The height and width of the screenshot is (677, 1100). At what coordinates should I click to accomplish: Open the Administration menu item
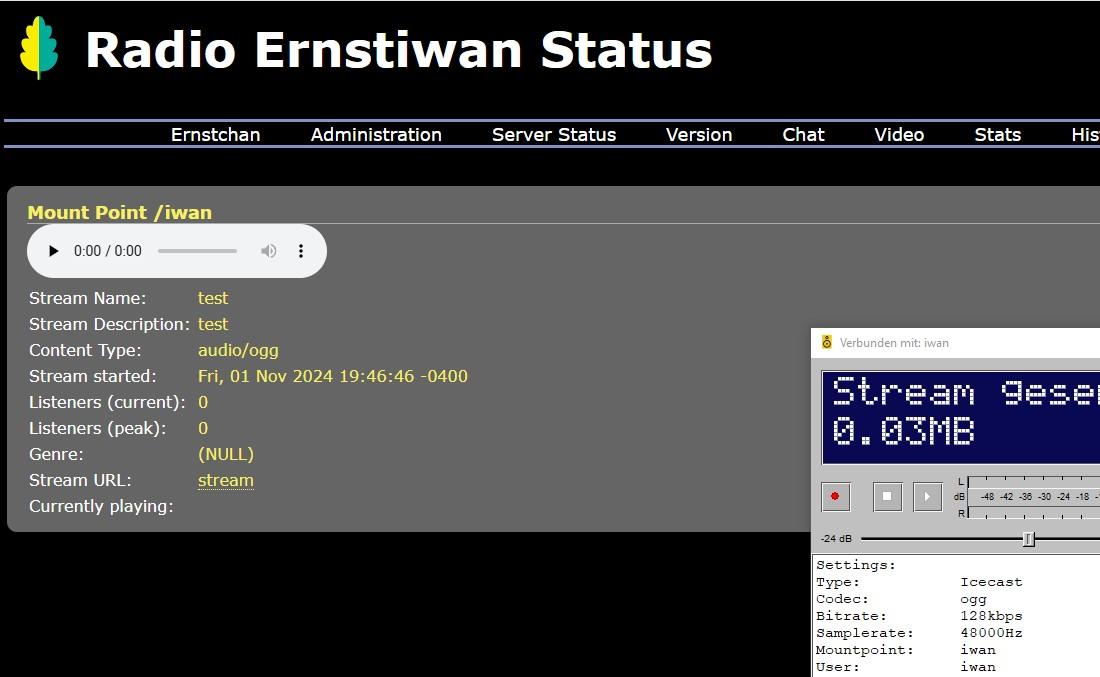click(376, 135)
